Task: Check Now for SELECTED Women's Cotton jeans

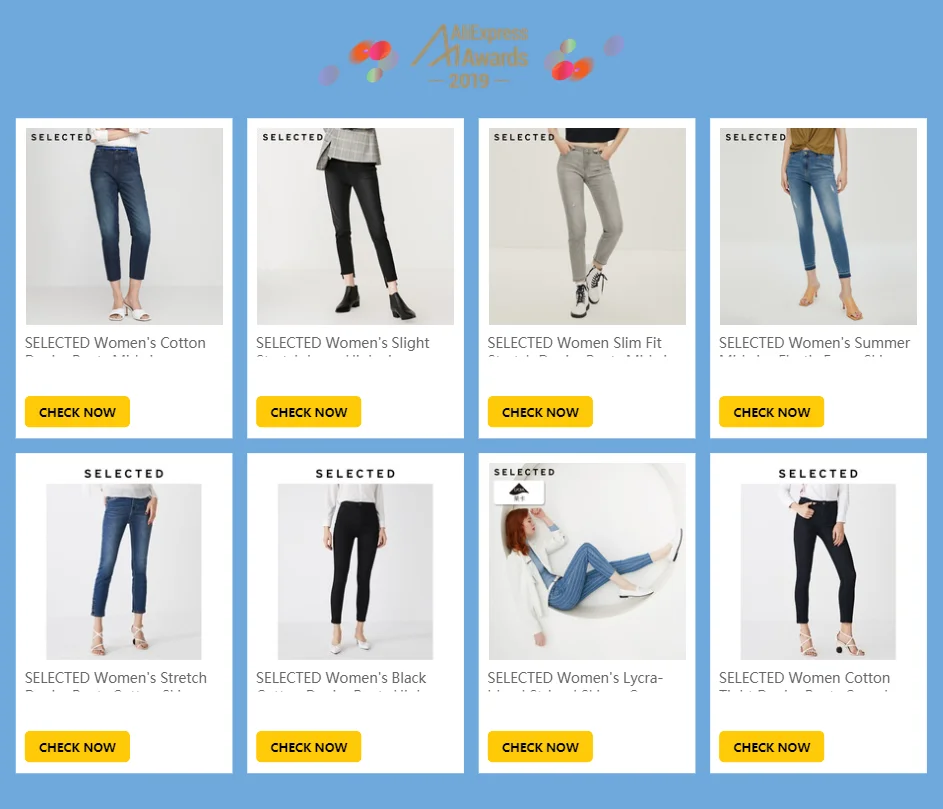Action: [x=77, y=412]
